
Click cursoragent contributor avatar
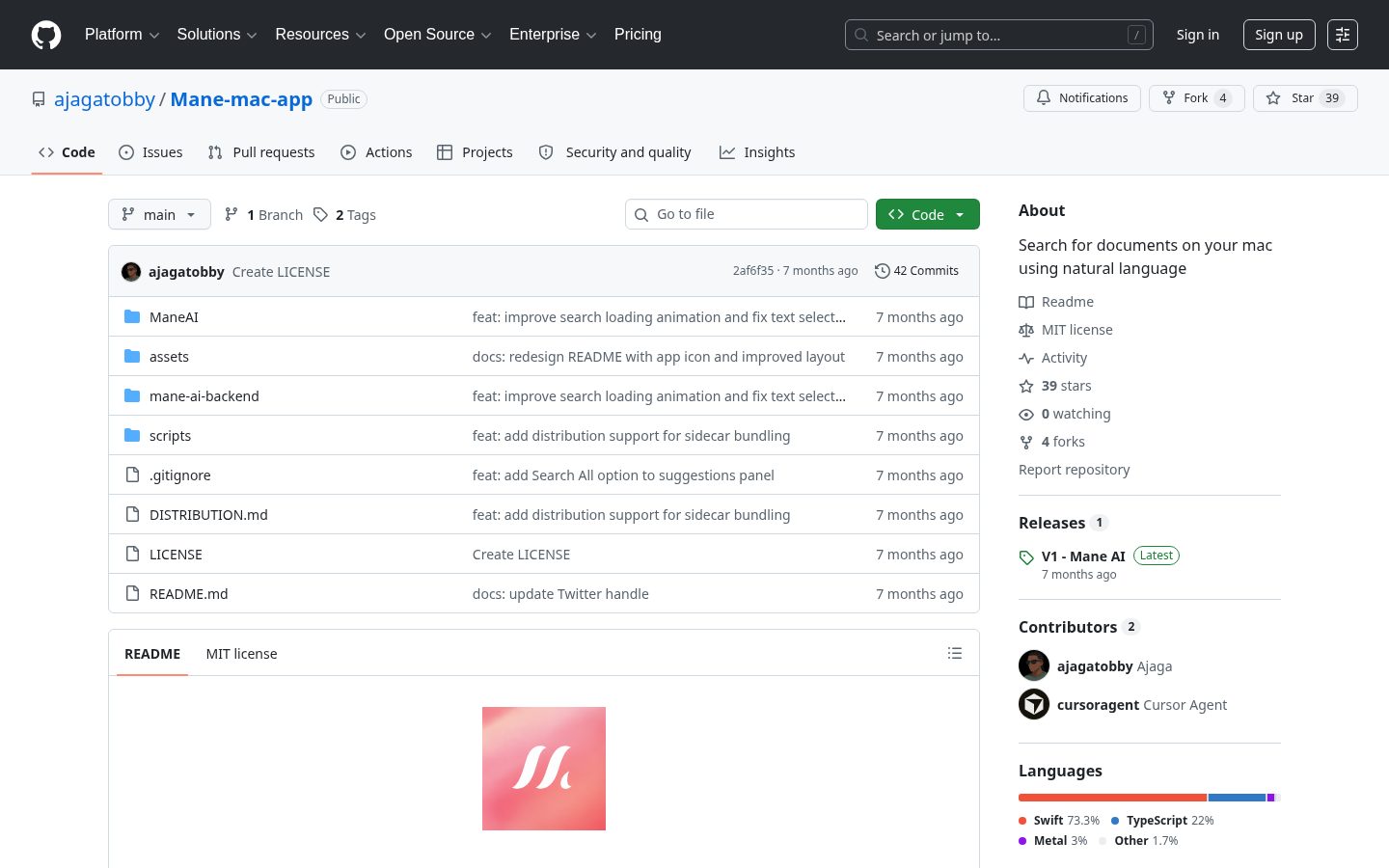pyautogui.click(x=1034, y=704)
